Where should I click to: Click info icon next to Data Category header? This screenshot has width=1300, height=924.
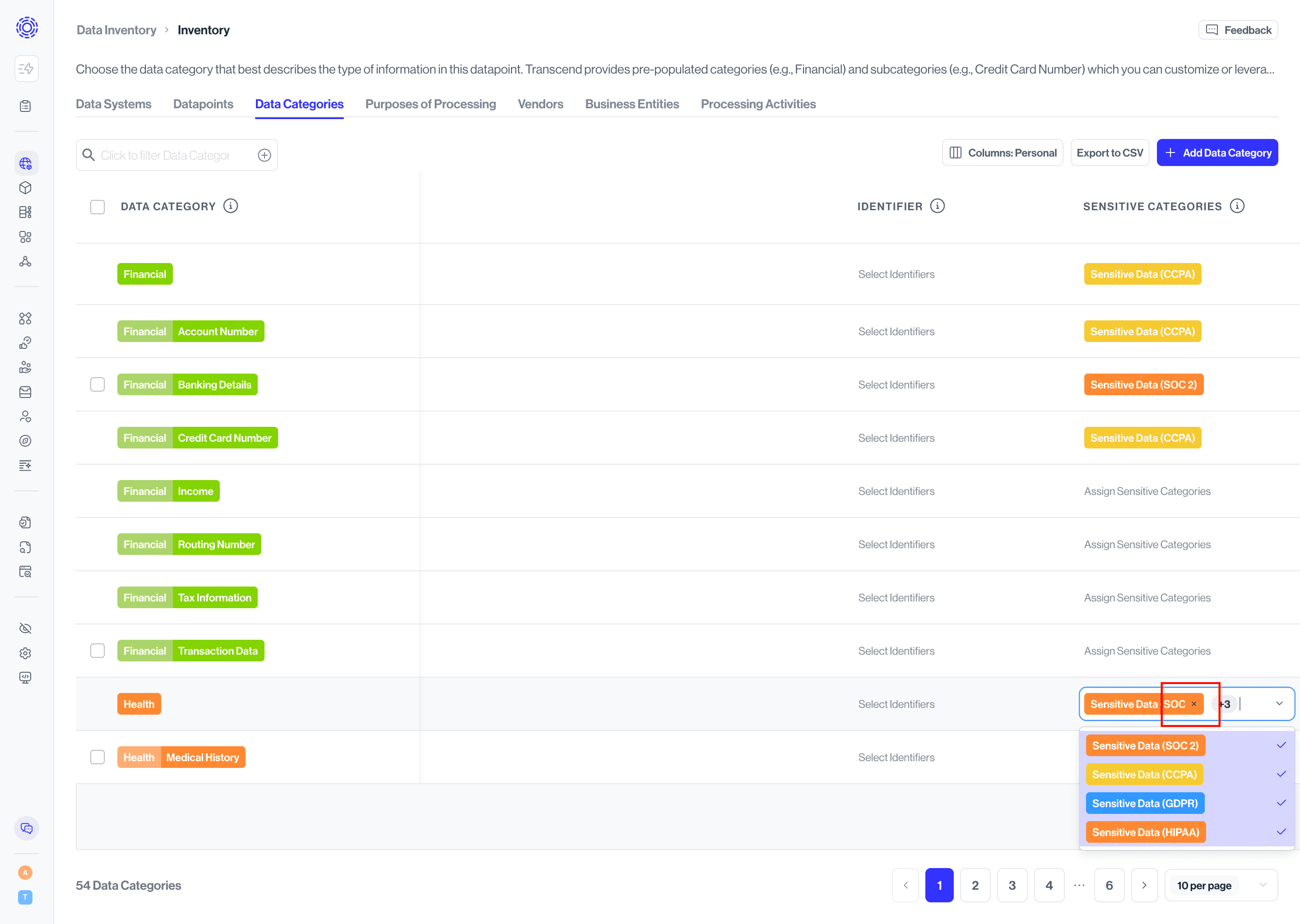231,206
